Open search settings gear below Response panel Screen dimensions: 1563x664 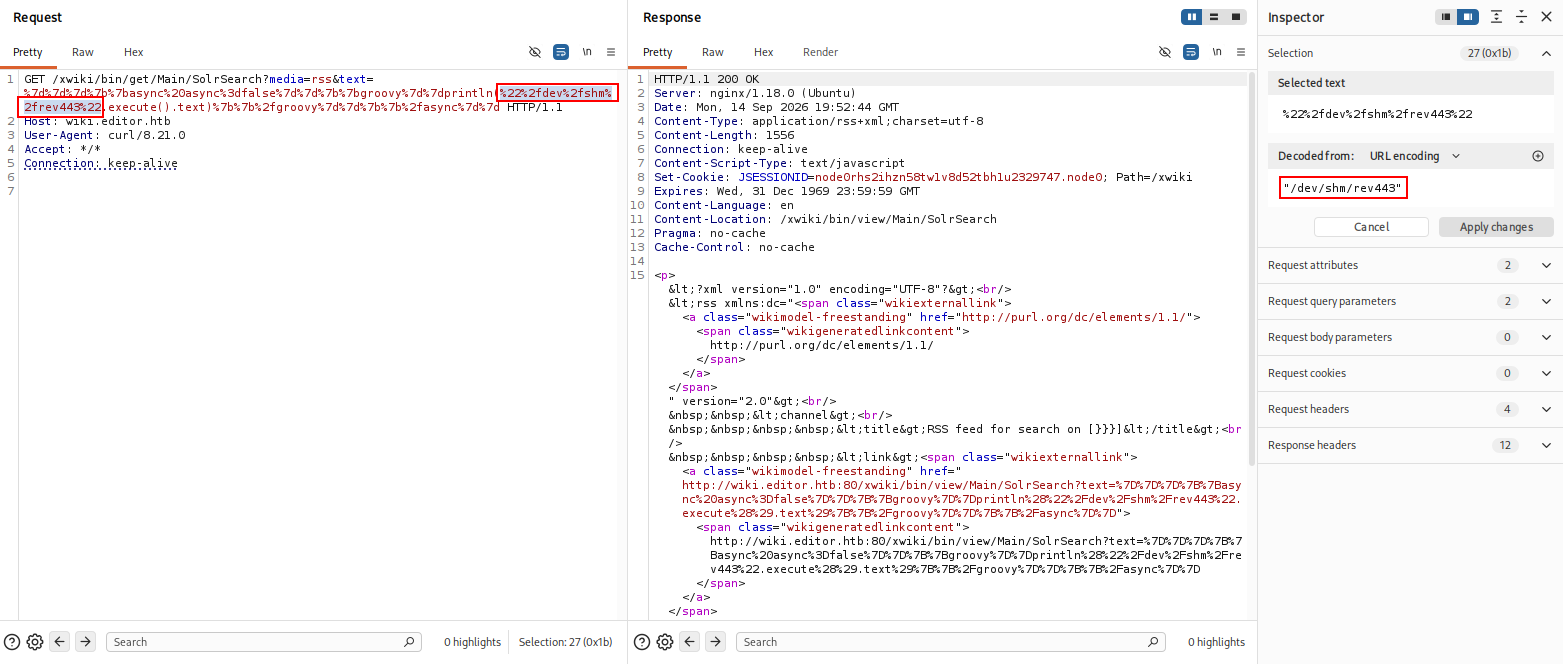pos(665,642)
